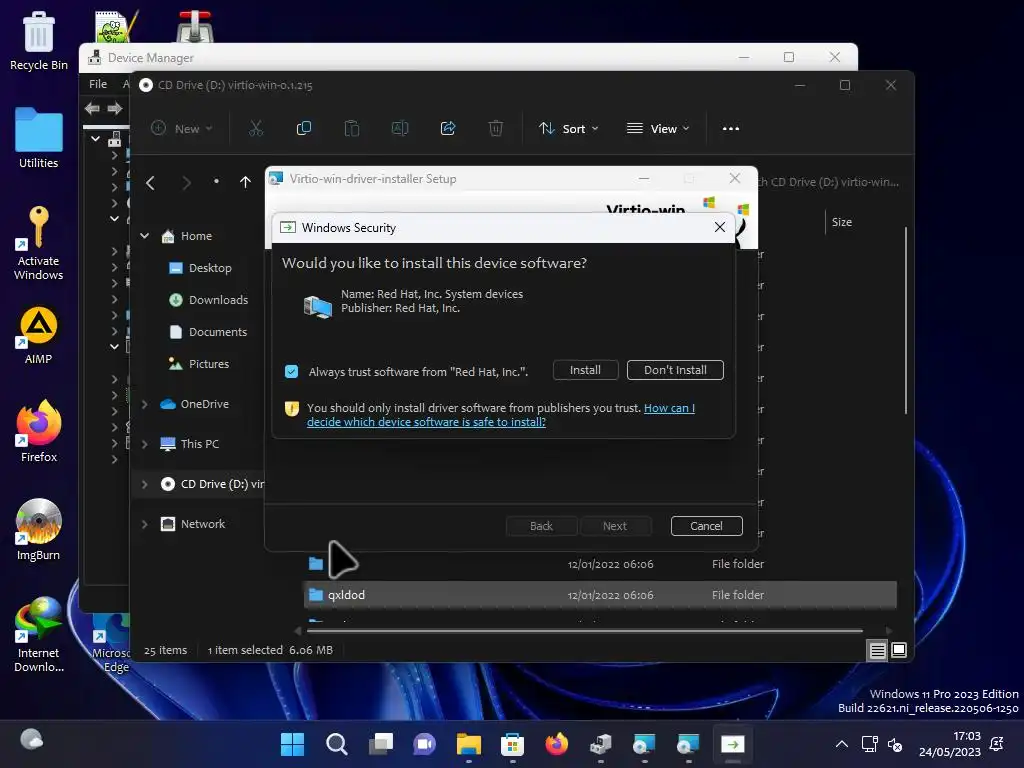Click the Back arrow in Device Manager toolbar
This screenshot has width=1024, height=768.
point(92,108)
